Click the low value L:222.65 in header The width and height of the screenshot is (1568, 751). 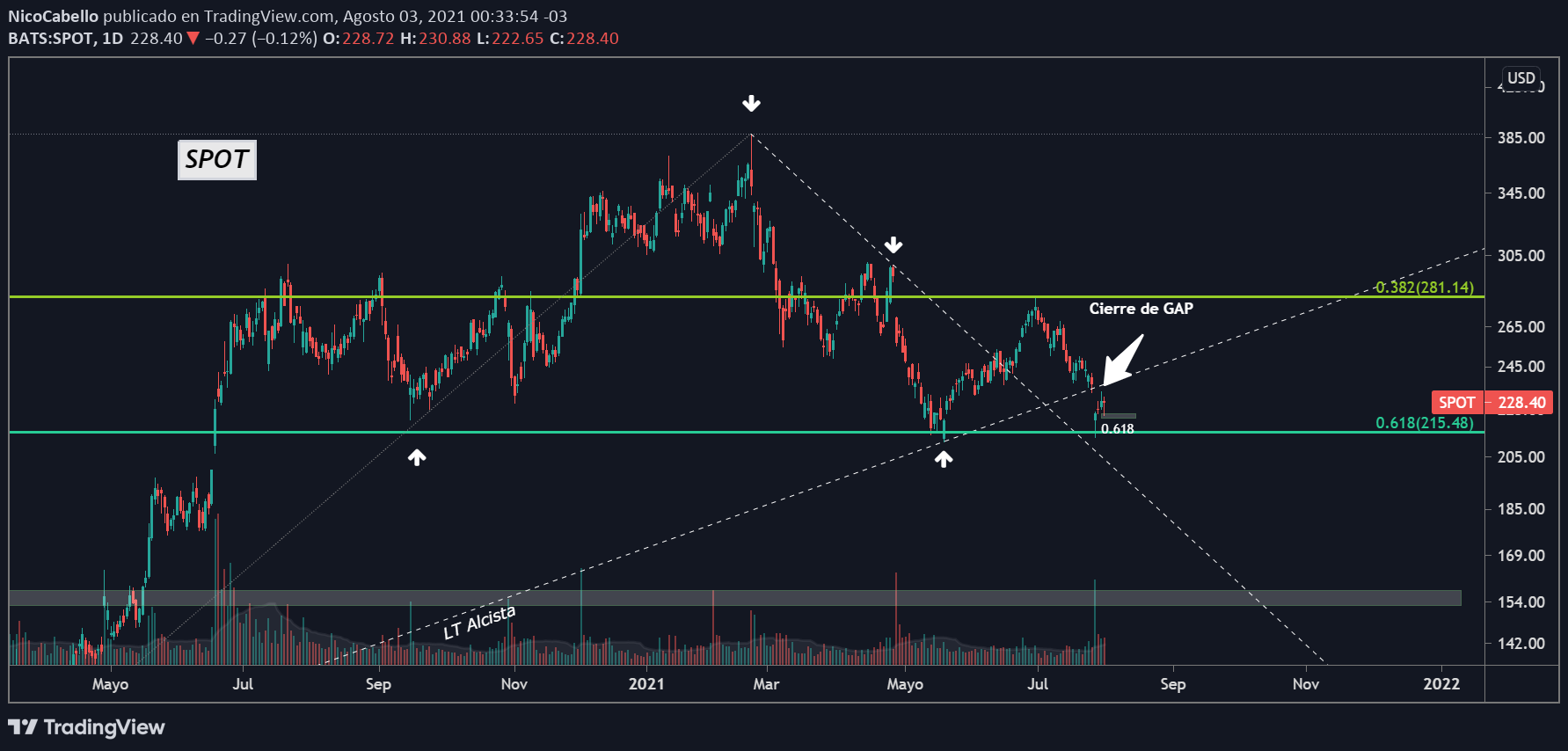click(x=510, y=39)
